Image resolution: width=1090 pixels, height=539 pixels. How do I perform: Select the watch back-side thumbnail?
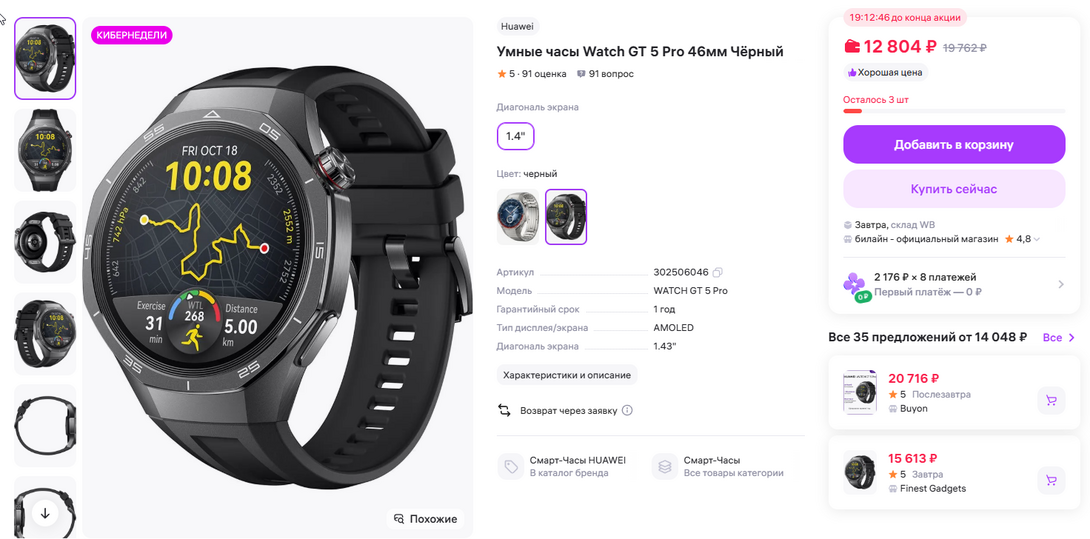click(45, 241)
